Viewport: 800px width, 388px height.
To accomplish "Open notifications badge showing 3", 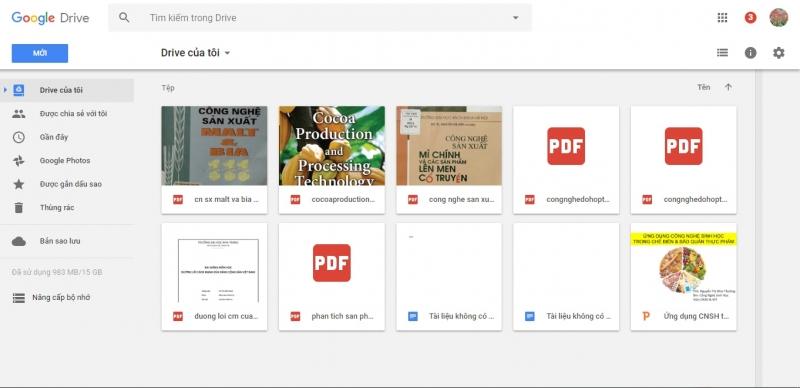I will [x=750, y=18].
